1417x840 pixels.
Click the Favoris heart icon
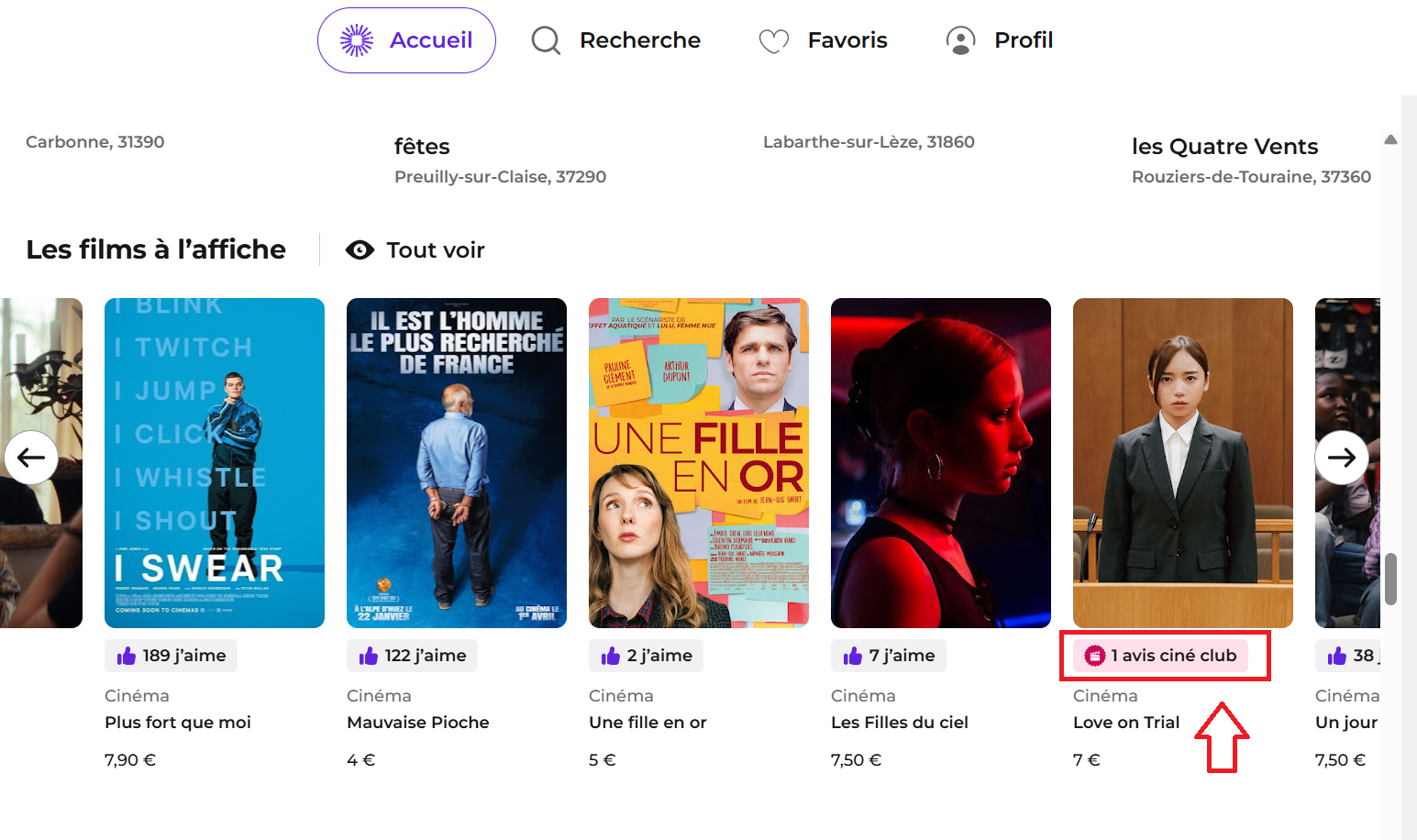coord(774,41)
